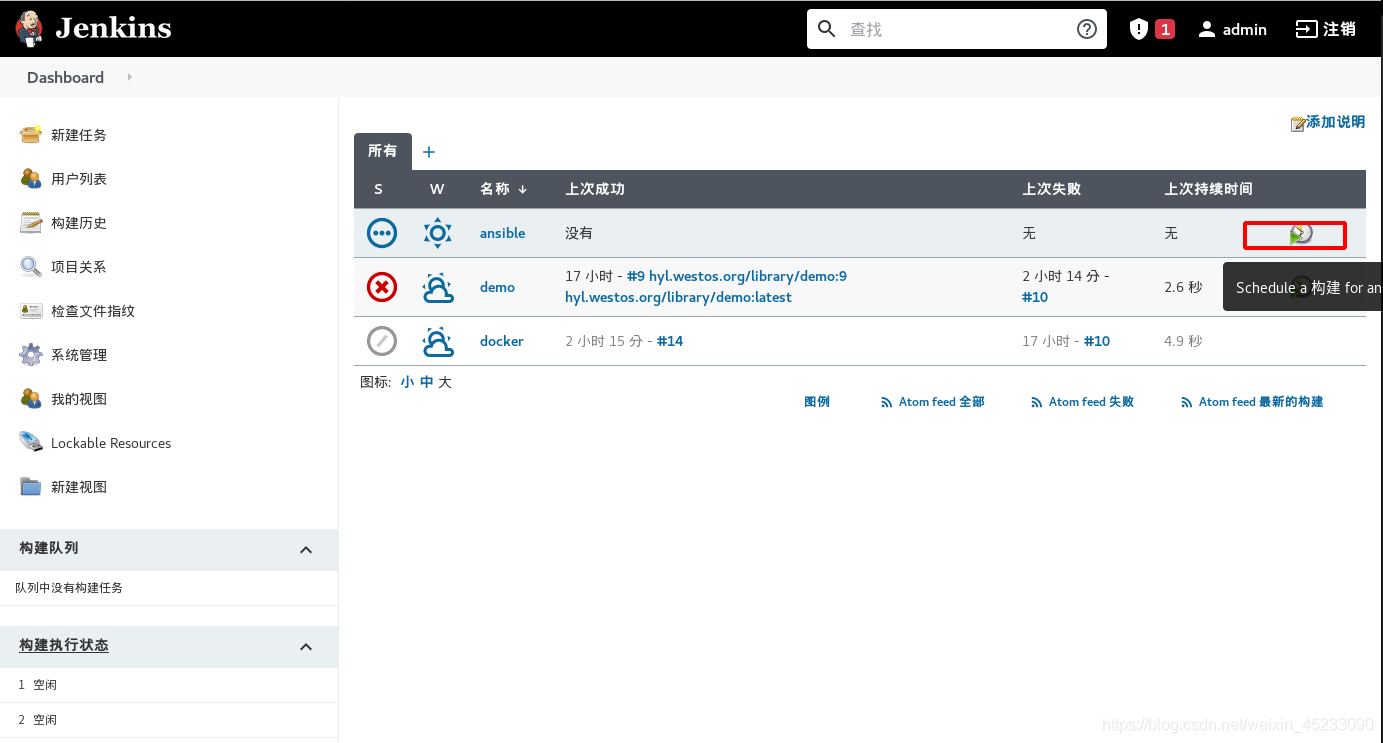Click the Jenkins title text in header
Viewport: 1383px width, 743px height.
[113, 28]
